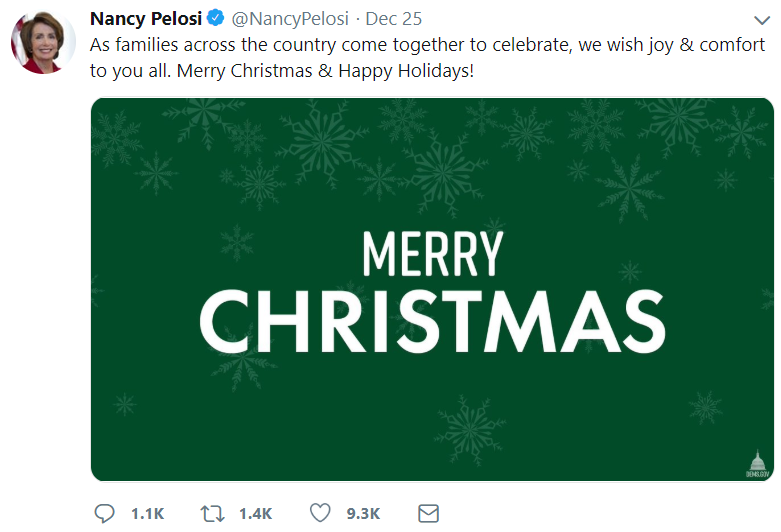
Task: Click the snowflake at the image's bottom center
Action: [471, 430]
